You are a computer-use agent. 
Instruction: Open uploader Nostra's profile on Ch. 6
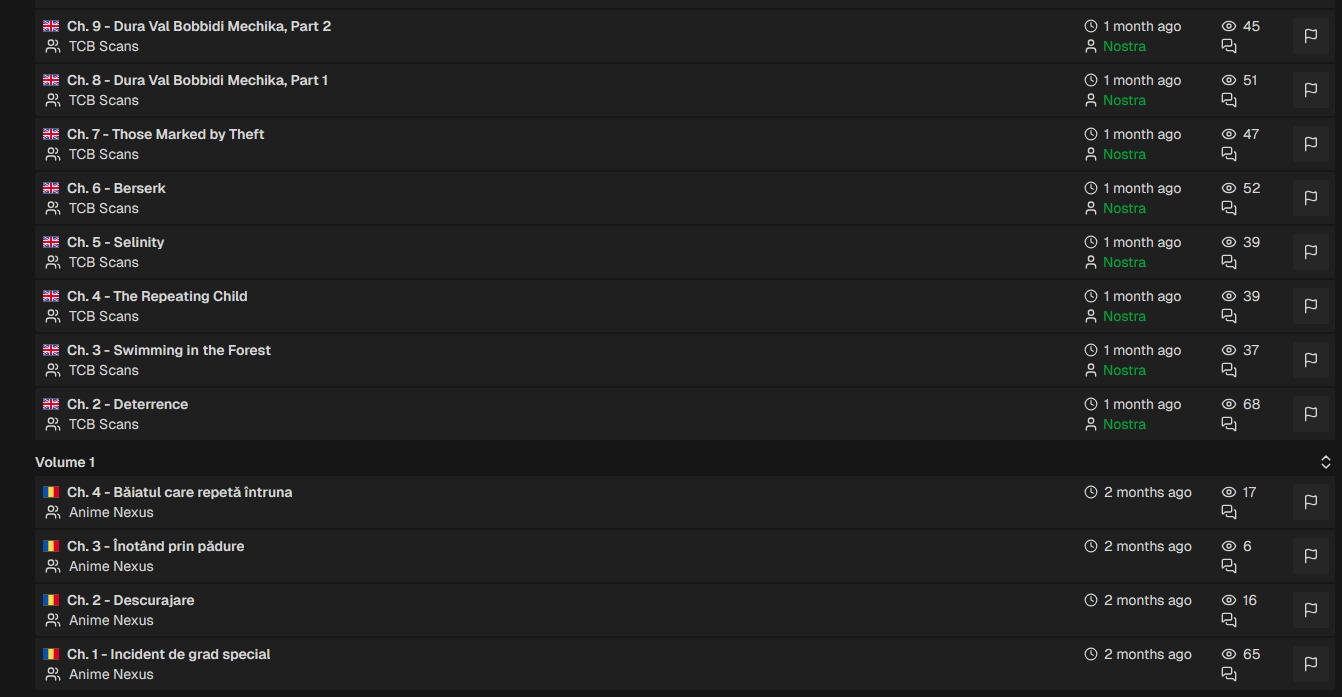pyautogui.click(x=1124, y=208)
